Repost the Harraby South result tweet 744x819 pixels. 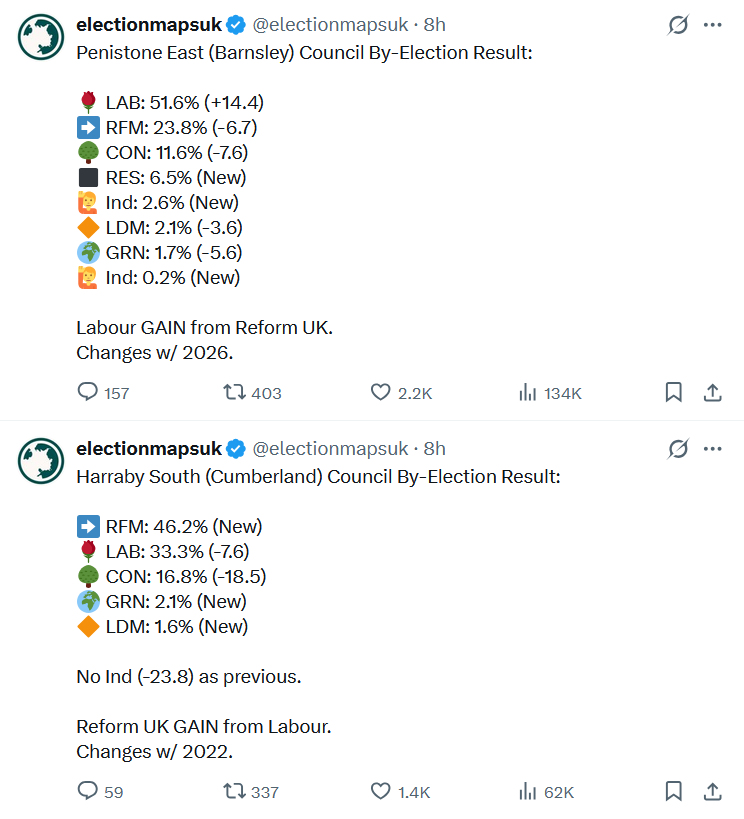pyautogui.click(x=251, y=791)
